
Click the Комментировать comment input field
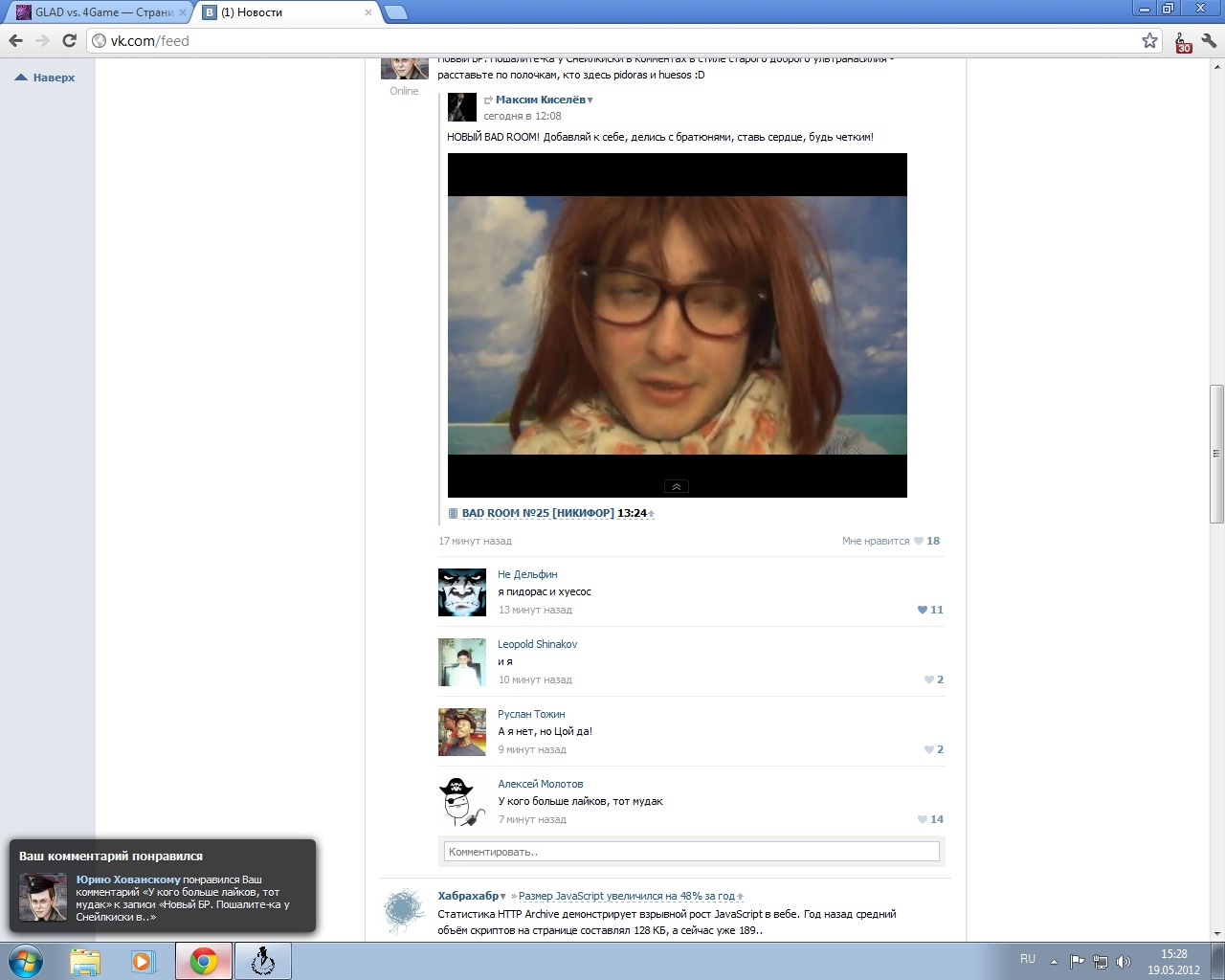coord(691,852)
